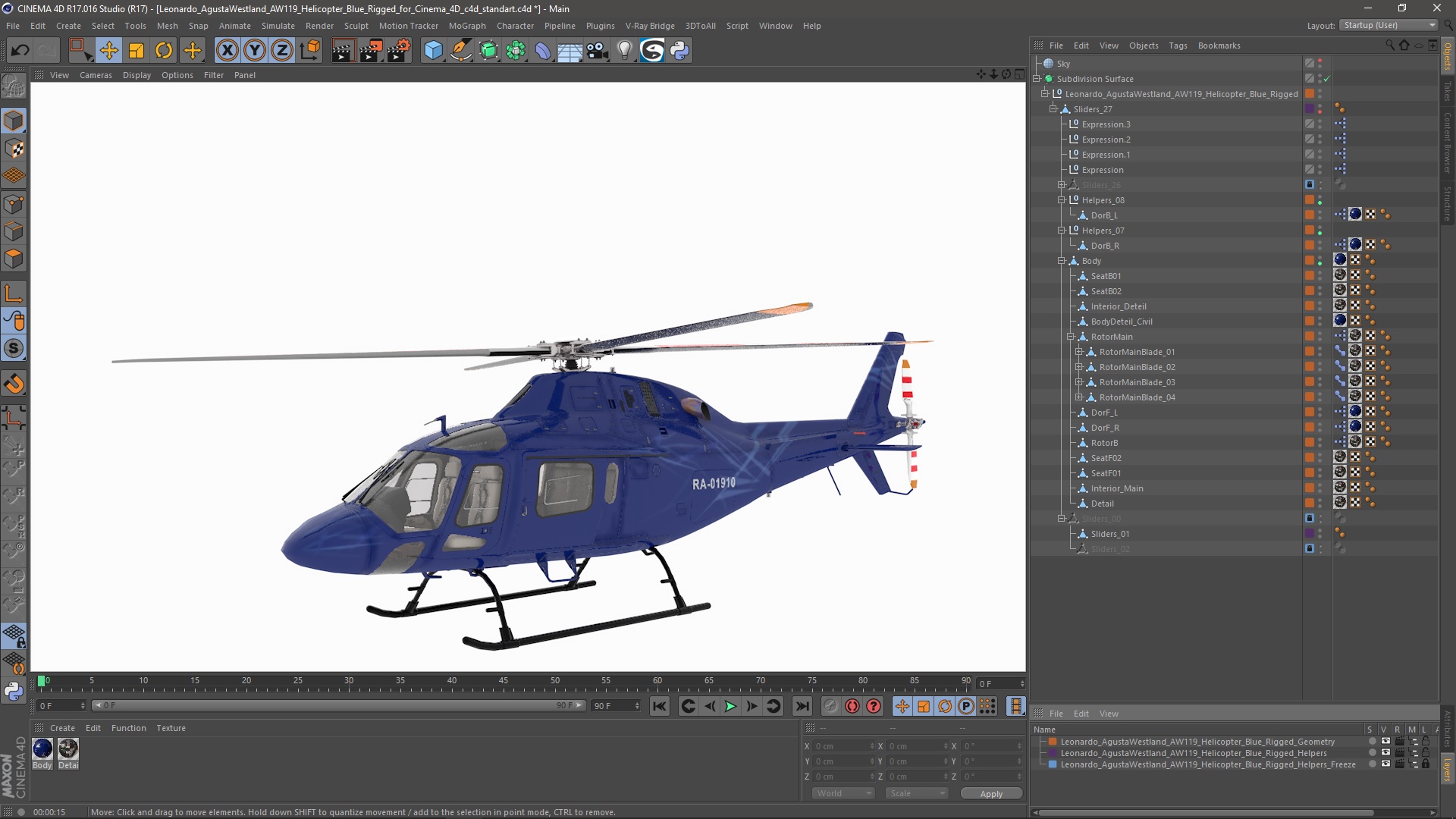Select the Move tool
Screen dimensions: 1456x819
tap(108, 51)
